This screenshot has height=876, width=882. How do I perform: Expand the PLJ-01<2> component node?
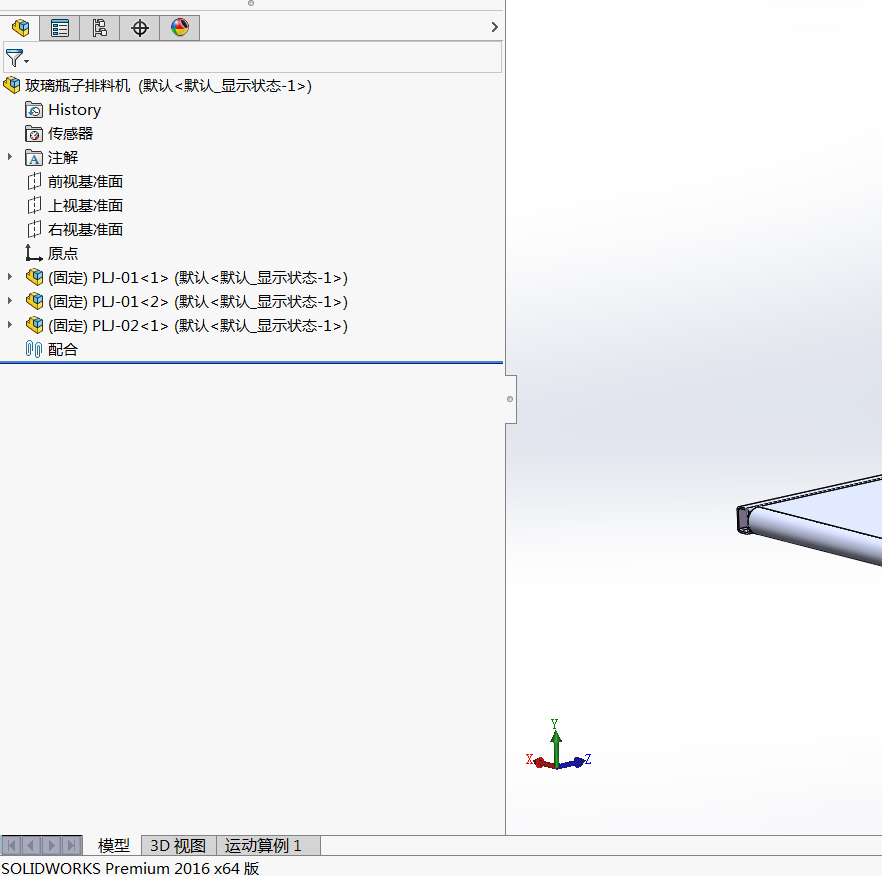pyautogui.click(x=10, y=301)
